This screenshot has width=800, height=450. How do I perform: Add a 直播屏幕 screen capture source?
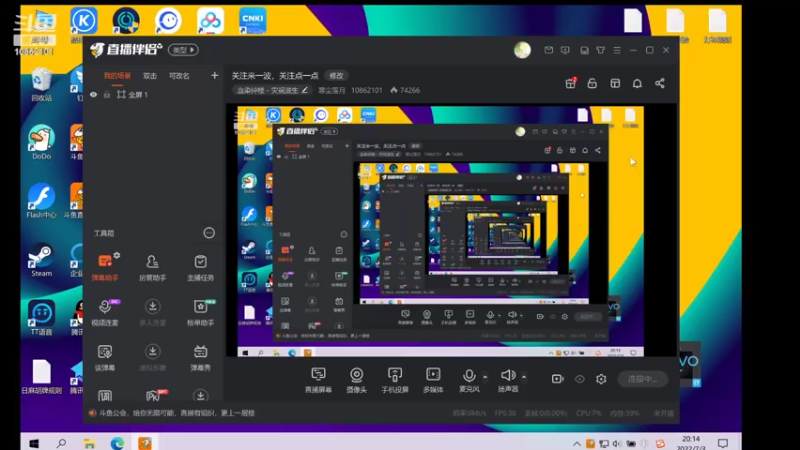[318, 380]
